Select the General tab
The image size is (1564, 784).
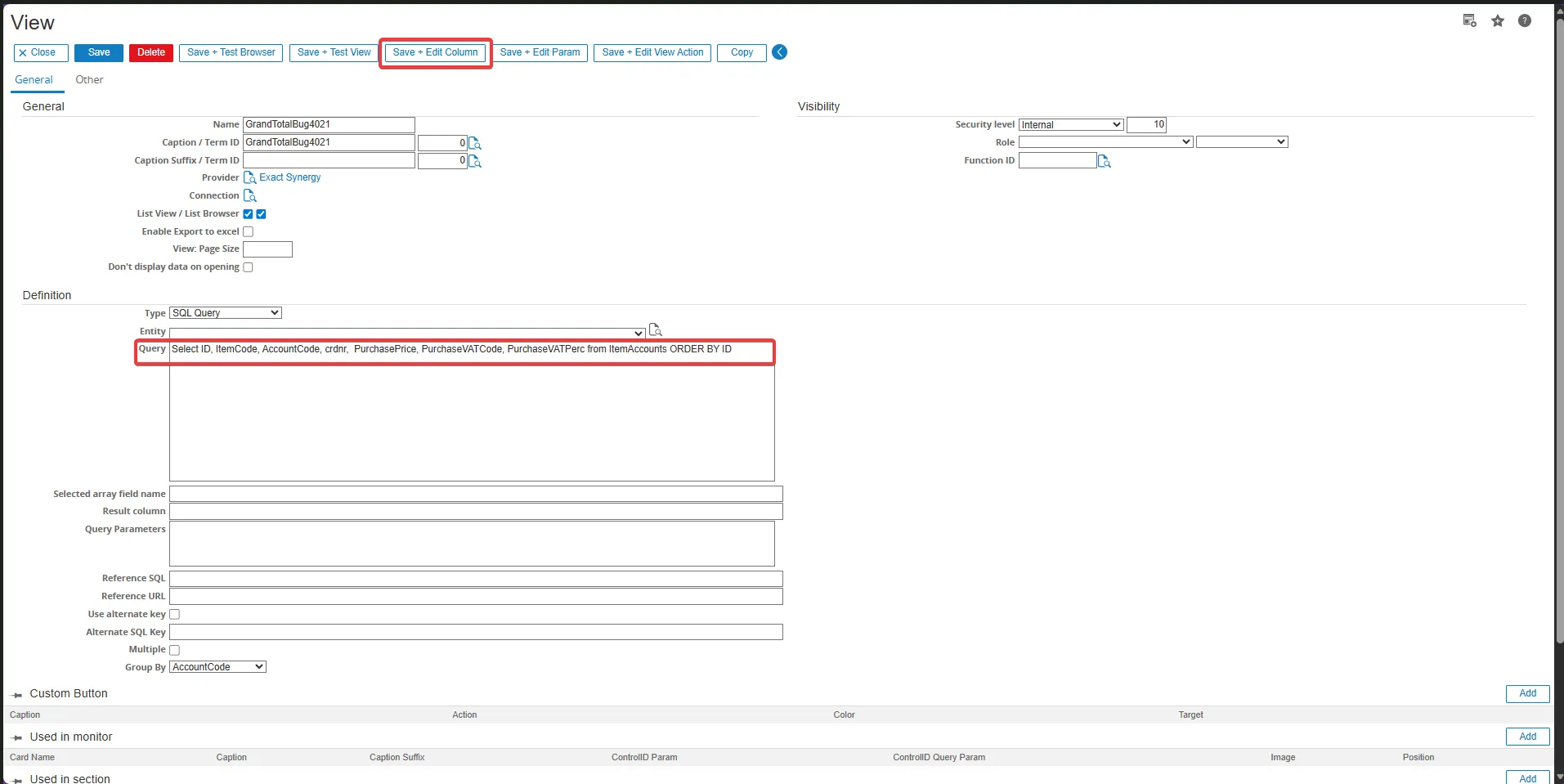(34, 80)
